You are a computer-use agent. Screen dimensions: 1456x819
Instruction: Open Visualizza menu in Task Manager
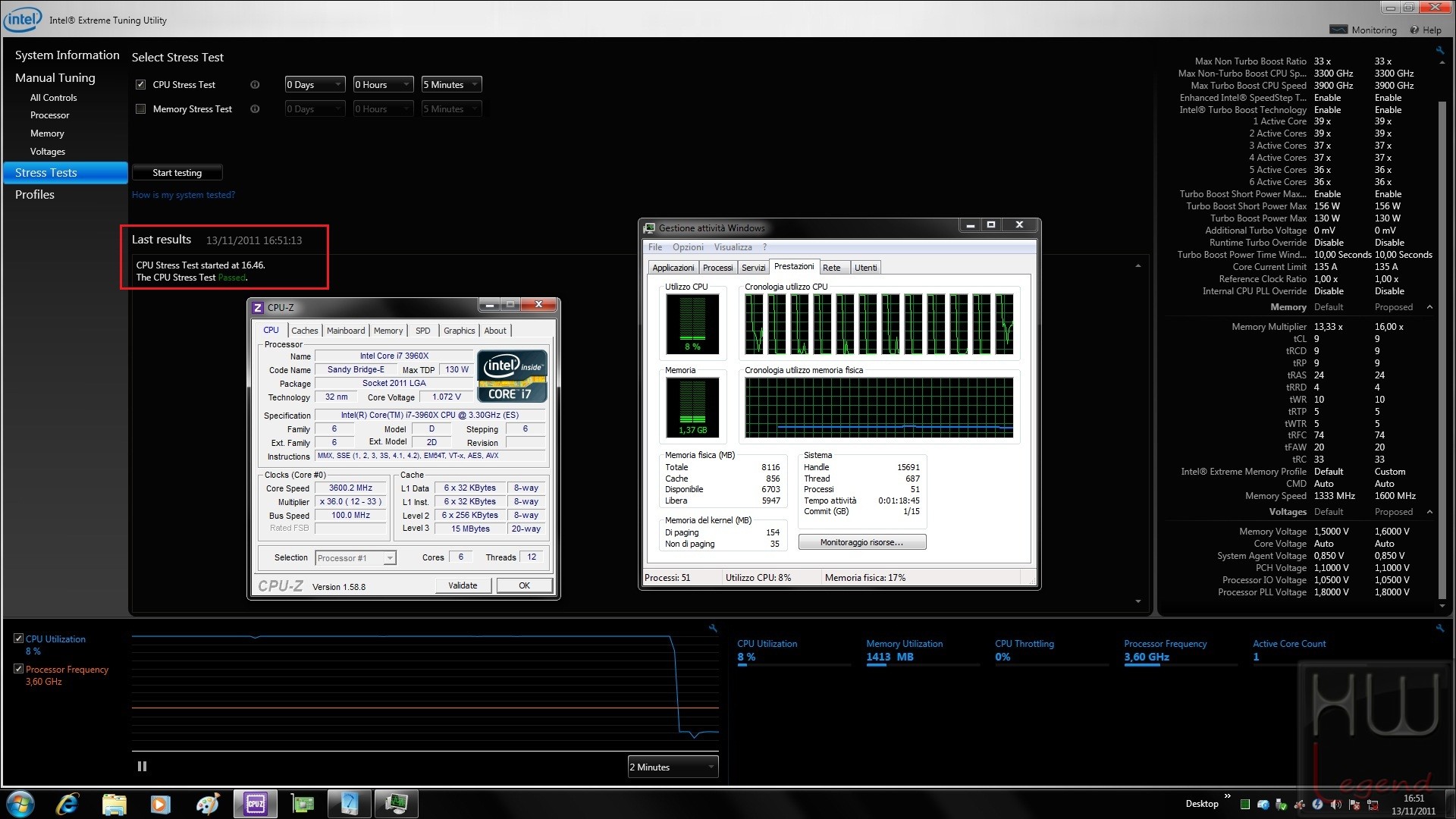click(x=733, y=247)
